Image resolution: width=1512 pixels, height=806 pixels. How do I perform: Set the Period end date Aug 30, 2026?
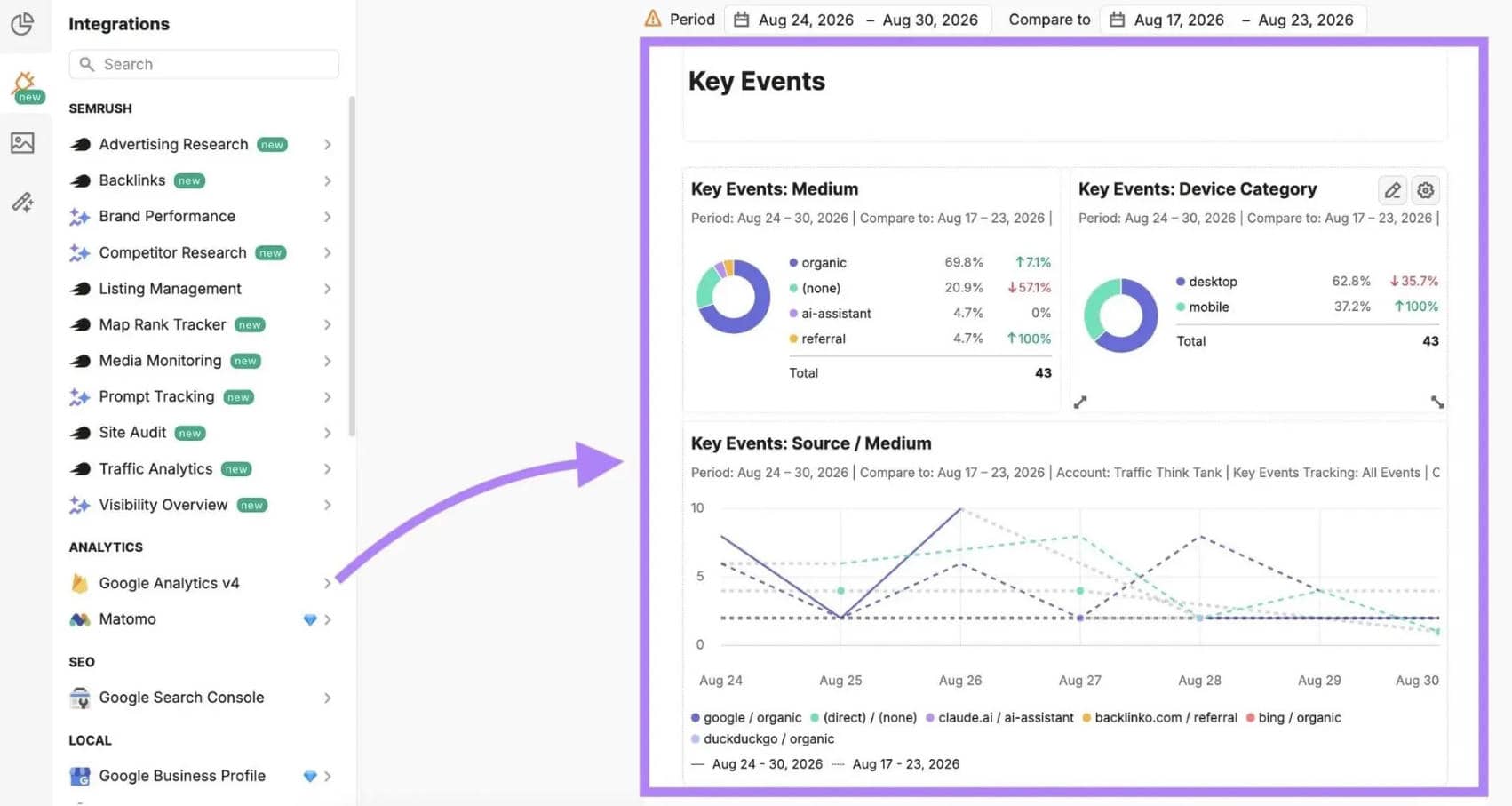point(930,20)
